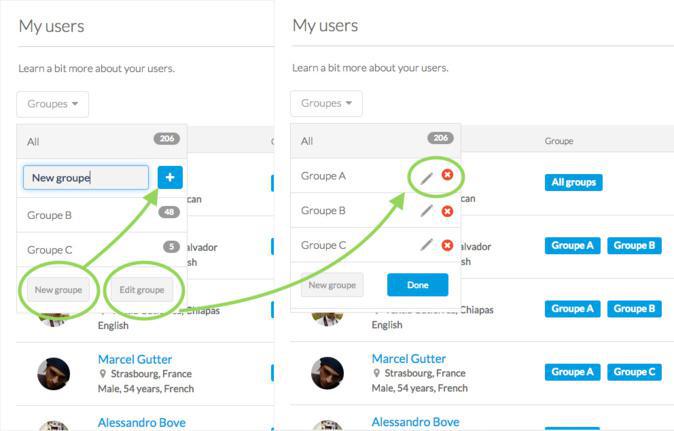Delete Groupe C with red X icon
The height and width of the screenshot is (431, 674).
447,245
